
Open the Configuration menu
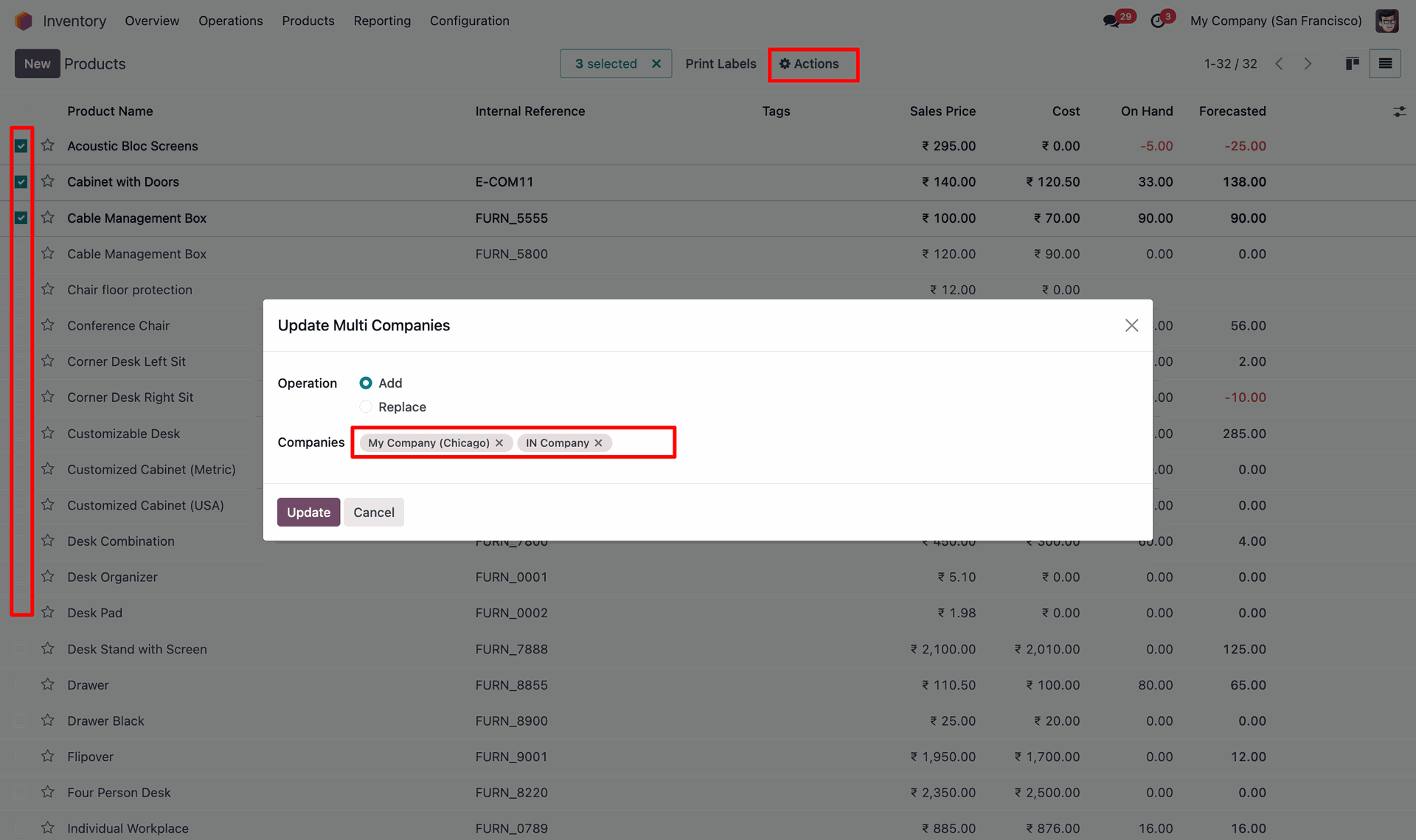pyautogui.click(x=469, y=21)
